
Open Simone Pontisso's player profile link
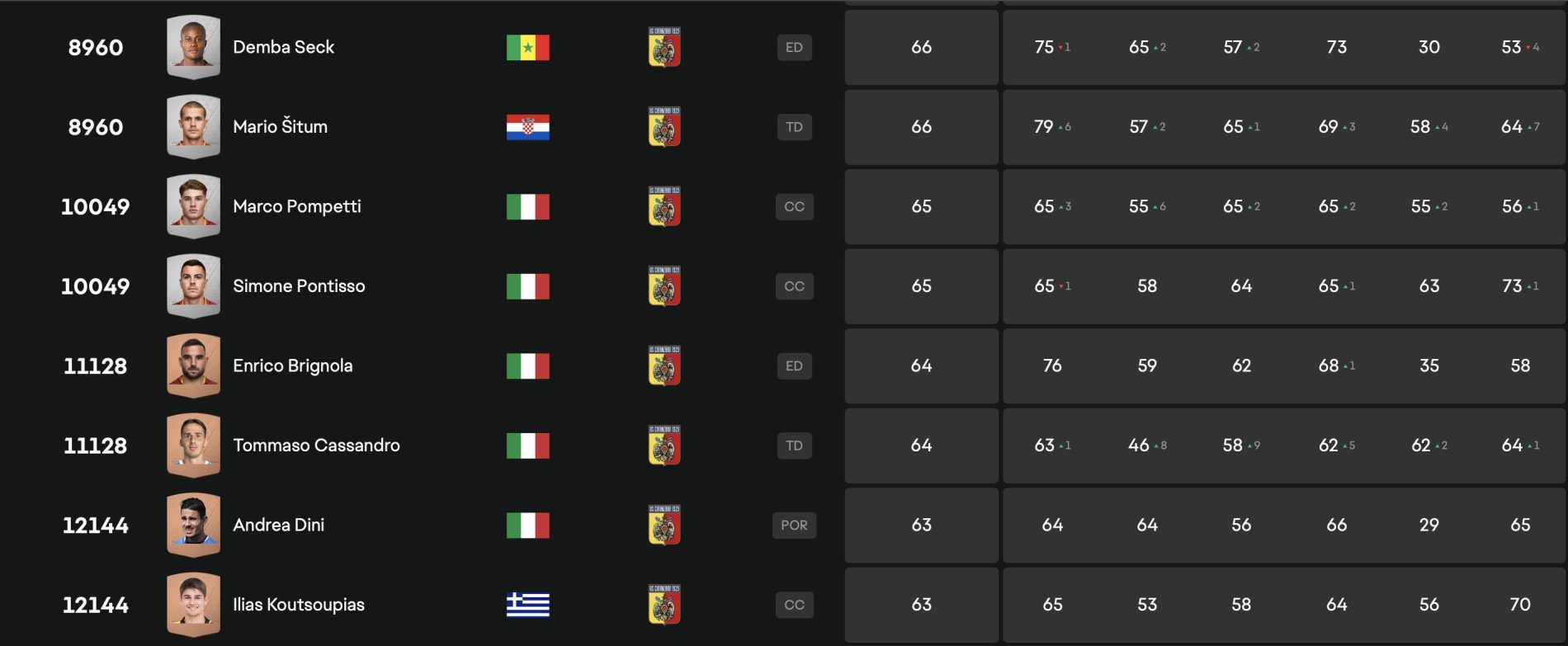point(299,286)
